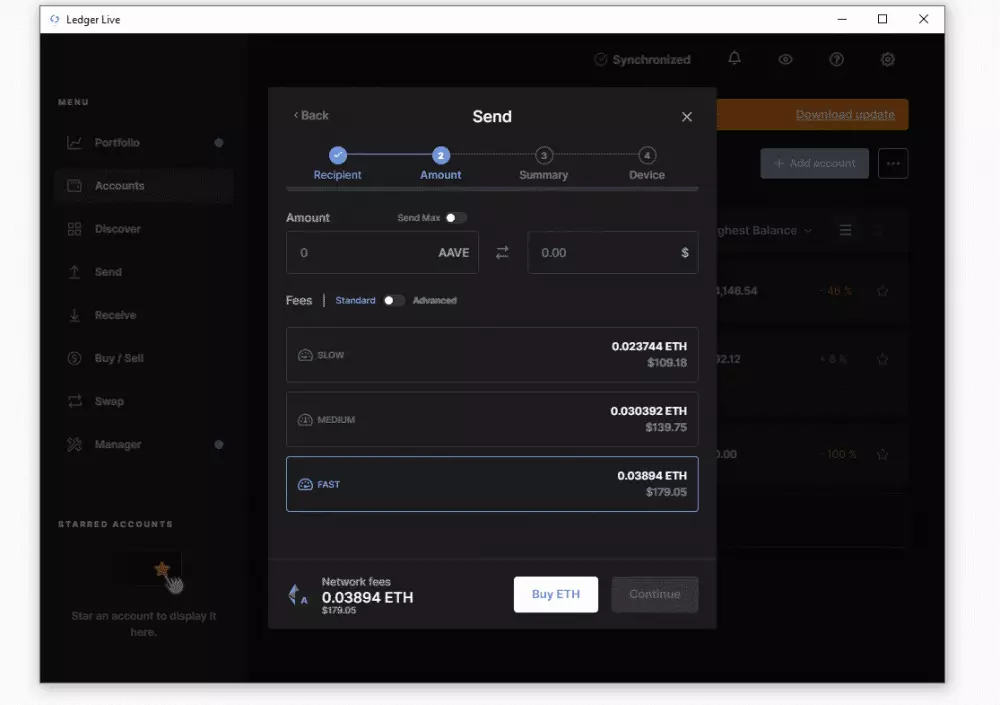Switch fees toggle from Standard to Advanced
This screenshot has width=1000, height=705.
[x=394, y=300]
